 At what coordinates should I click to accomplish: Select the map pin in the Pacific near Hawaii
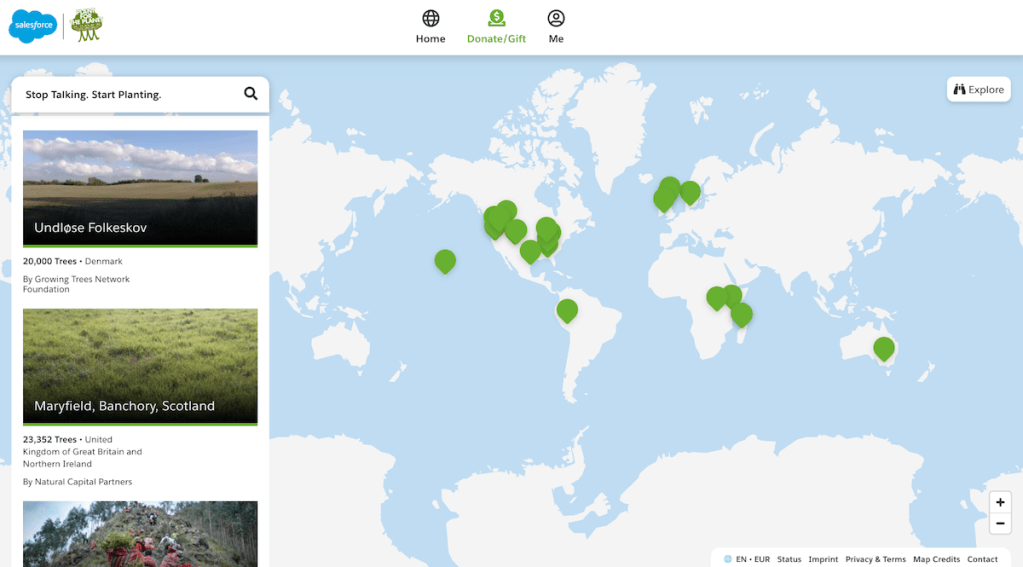click(445, 260)
